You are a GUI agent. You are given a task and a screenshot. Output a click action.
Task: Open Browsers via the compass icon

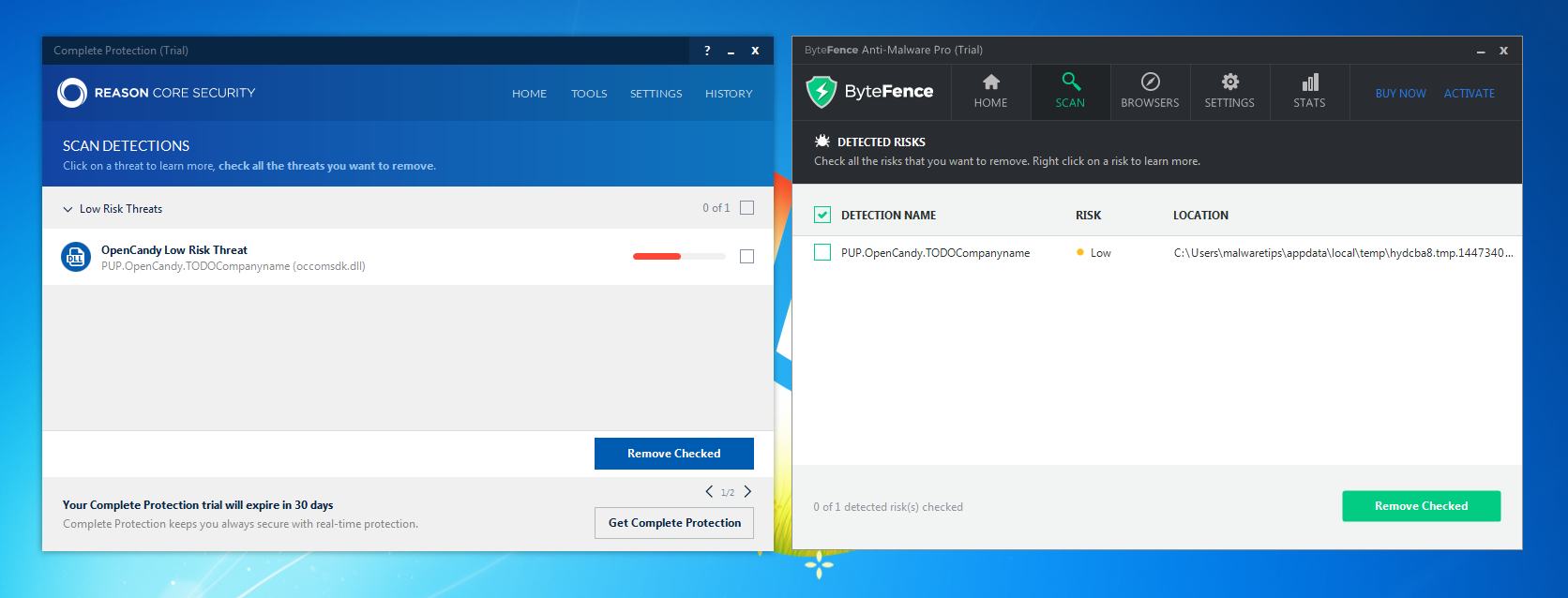tap(1150, 82)
